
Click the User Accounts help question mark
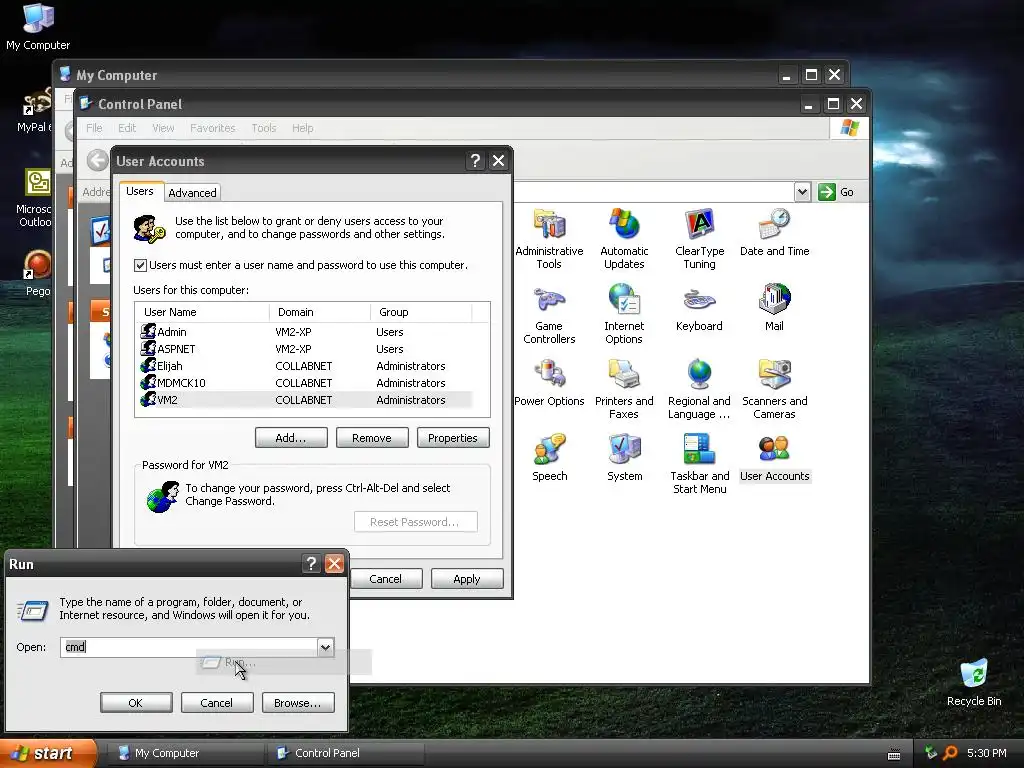tap(475, 161)
